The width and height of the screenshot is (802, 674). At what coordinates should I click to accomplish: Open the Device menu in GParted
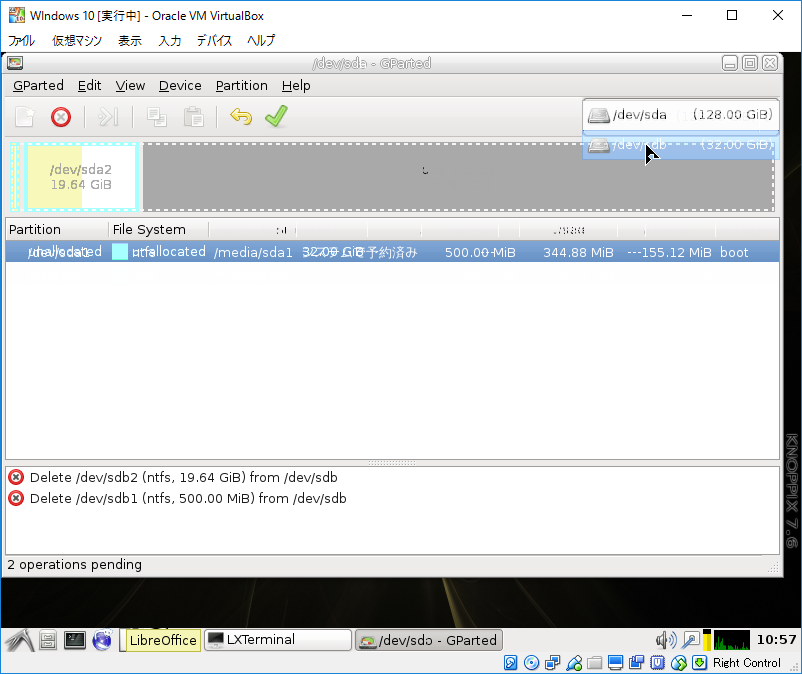[x=180, y=85]
